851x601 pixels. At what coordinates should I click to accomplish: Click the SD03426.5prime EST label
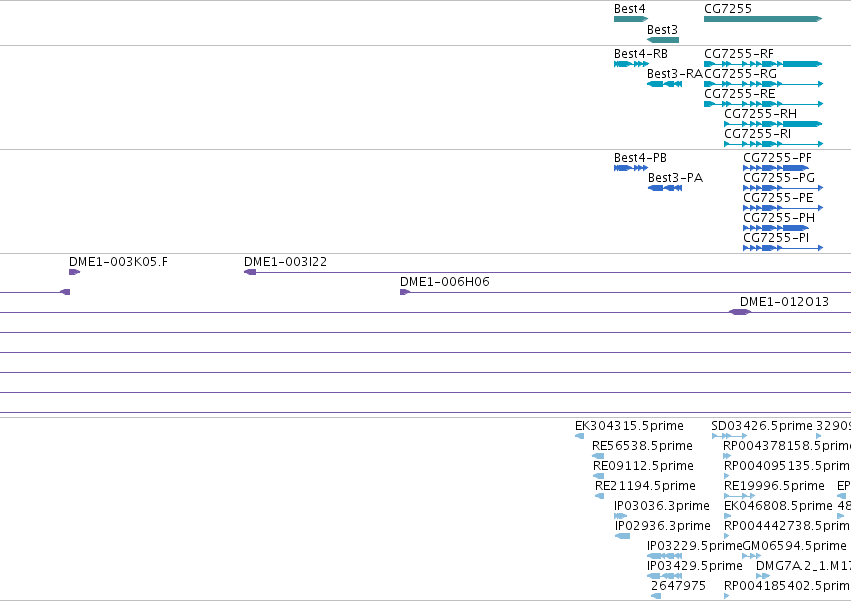point(762,426)
